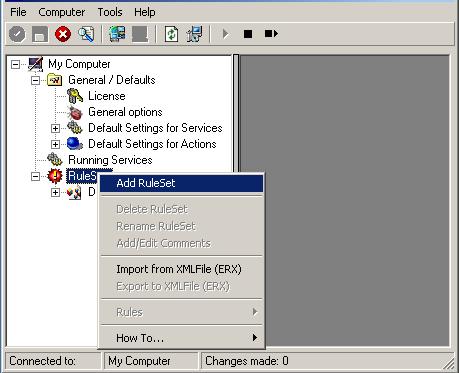This screenshot has height=373, width=459.
Task: Click the window resize grip in corner
Action: [x=449, y=363]
